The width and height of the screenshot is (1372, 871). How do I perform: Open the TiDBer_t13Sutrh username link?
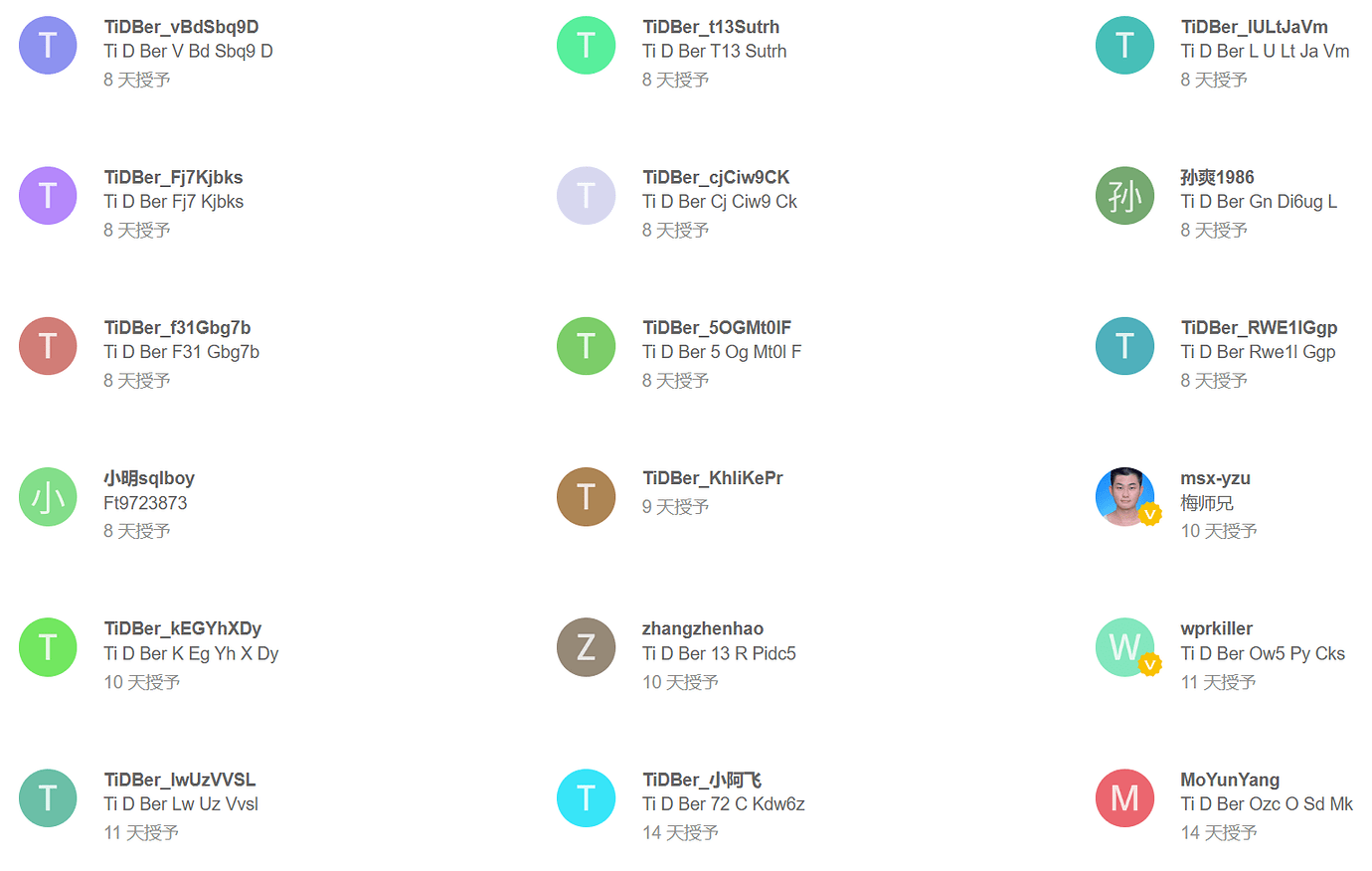(x=711, y=27)
